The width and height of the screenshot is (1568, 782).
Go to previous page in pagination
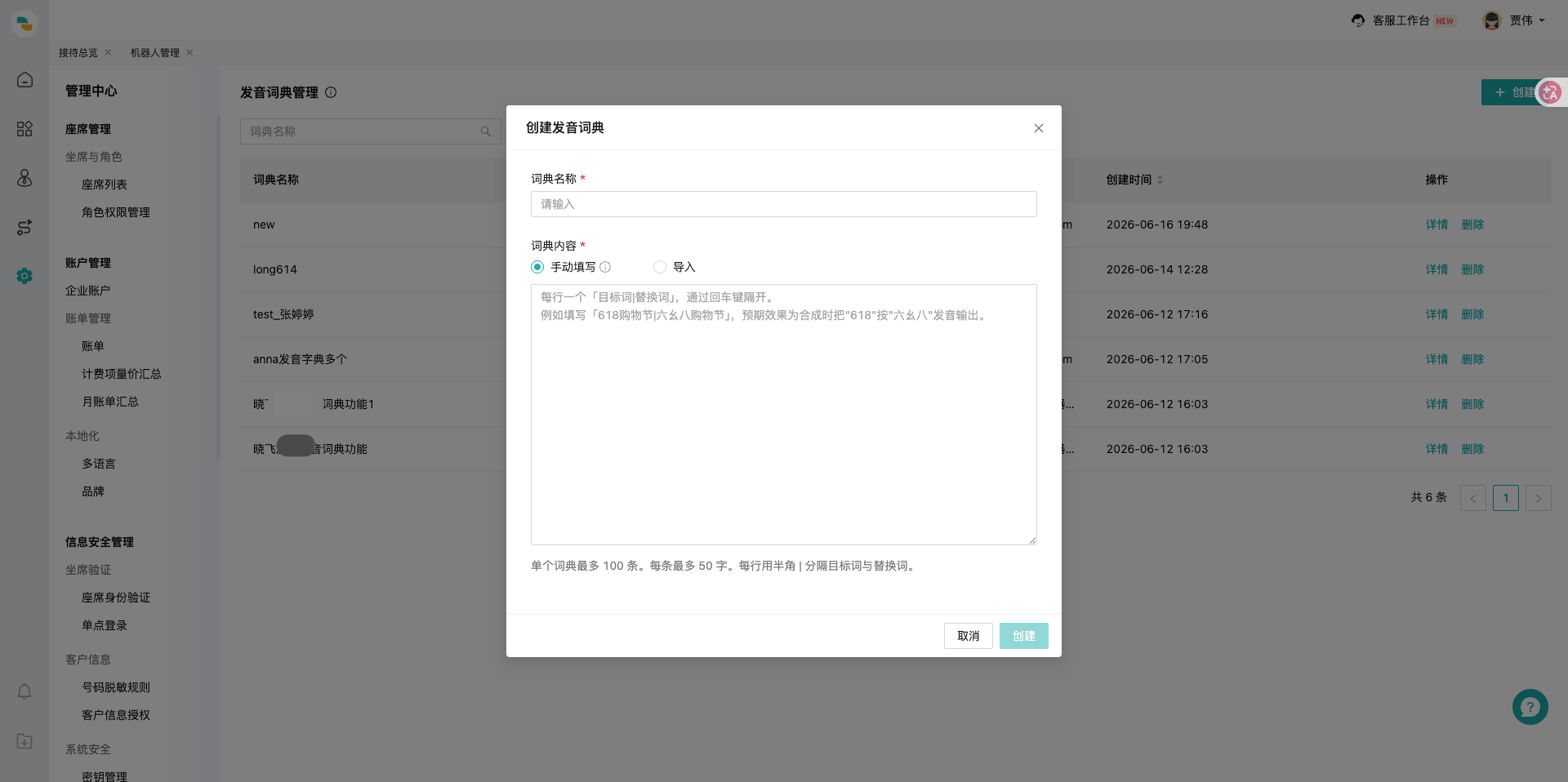tap(1473, 498)
